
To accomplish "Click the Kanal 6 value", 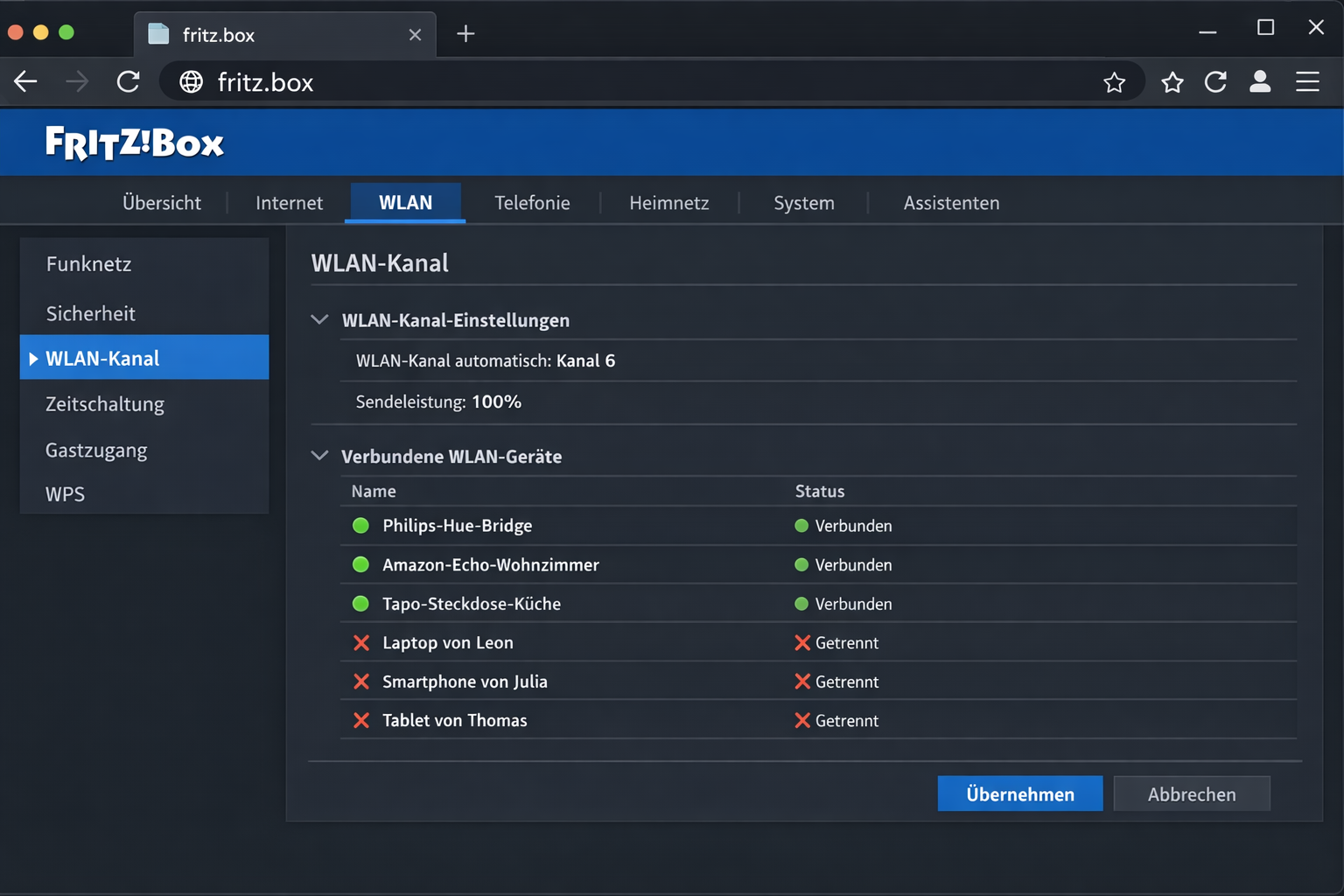I will (x=585, y=360).
